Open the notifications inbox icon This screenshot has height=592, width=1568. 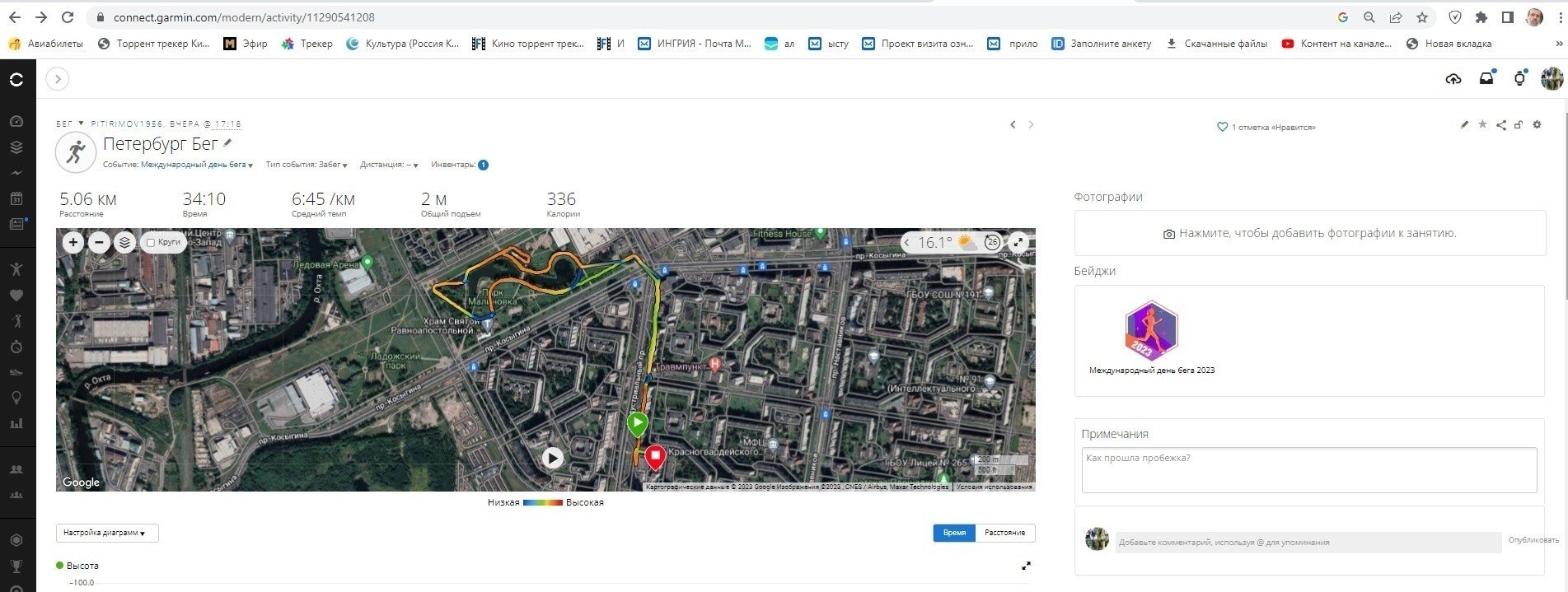point(1486,78)
